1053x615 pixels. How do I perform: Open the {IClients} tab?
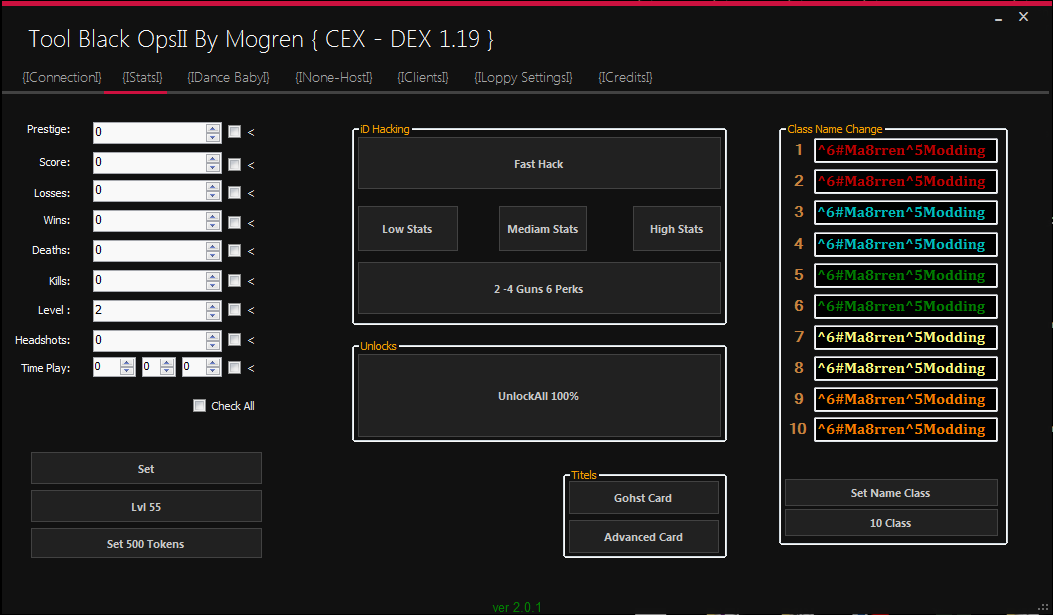[422, 77]
